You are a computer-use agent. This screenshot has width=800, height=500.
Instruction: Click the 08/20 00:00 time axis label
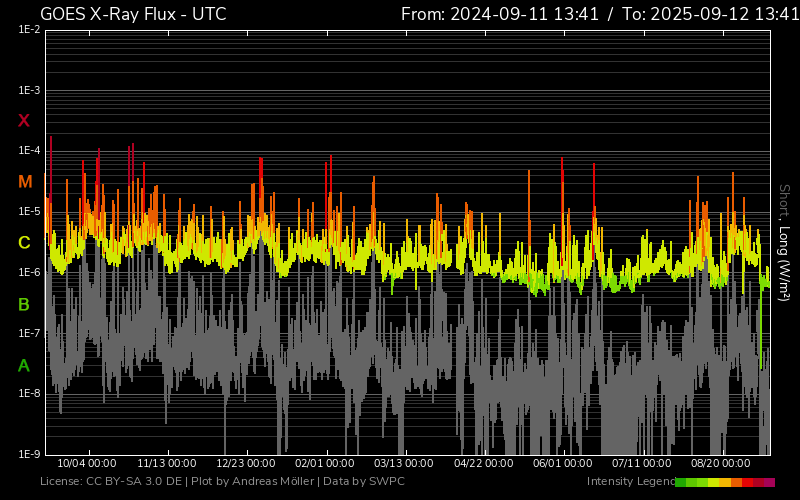click(721, 464)
